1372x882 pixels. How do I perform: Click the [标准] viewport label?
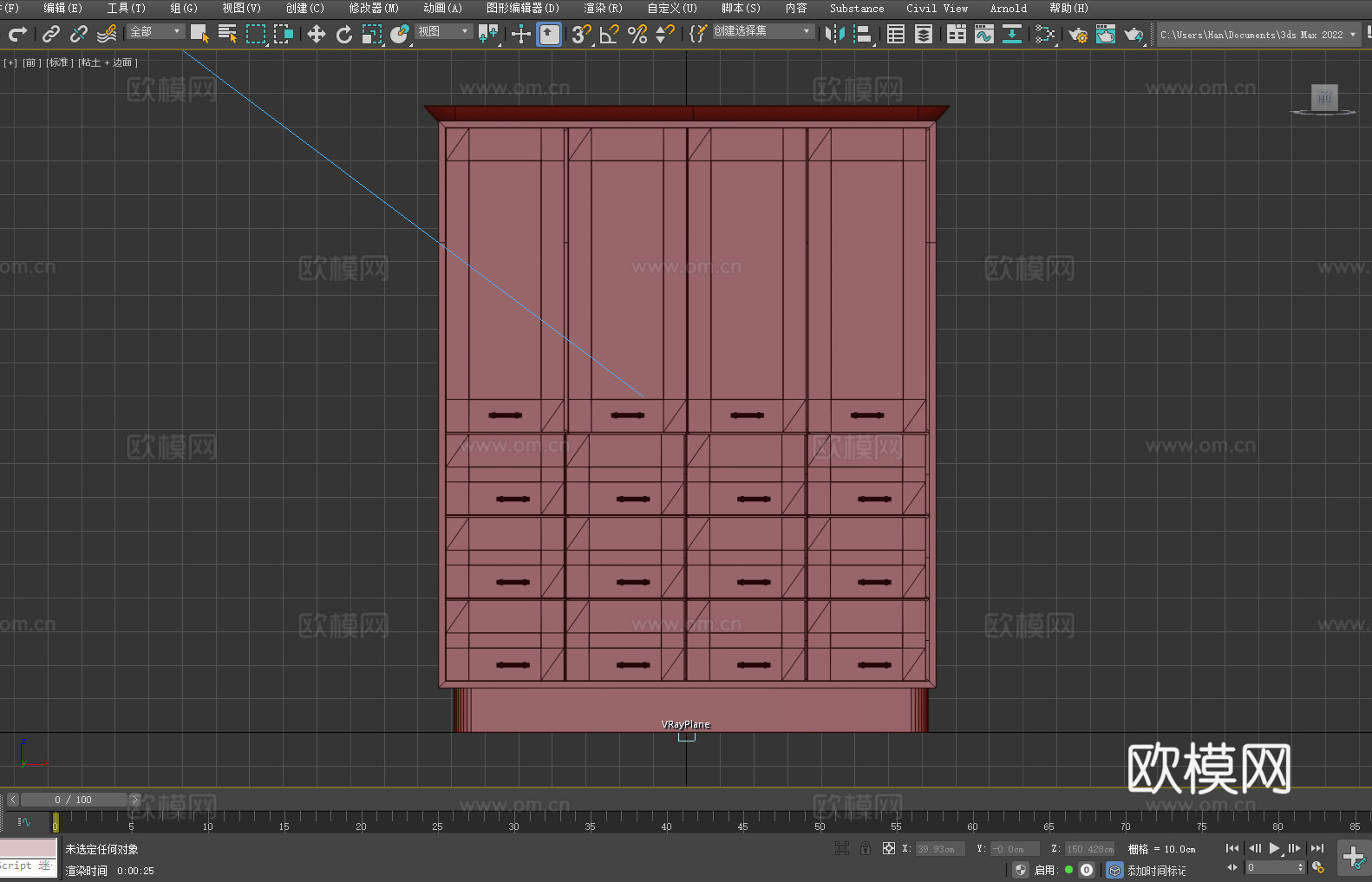(x=59, y=62)
